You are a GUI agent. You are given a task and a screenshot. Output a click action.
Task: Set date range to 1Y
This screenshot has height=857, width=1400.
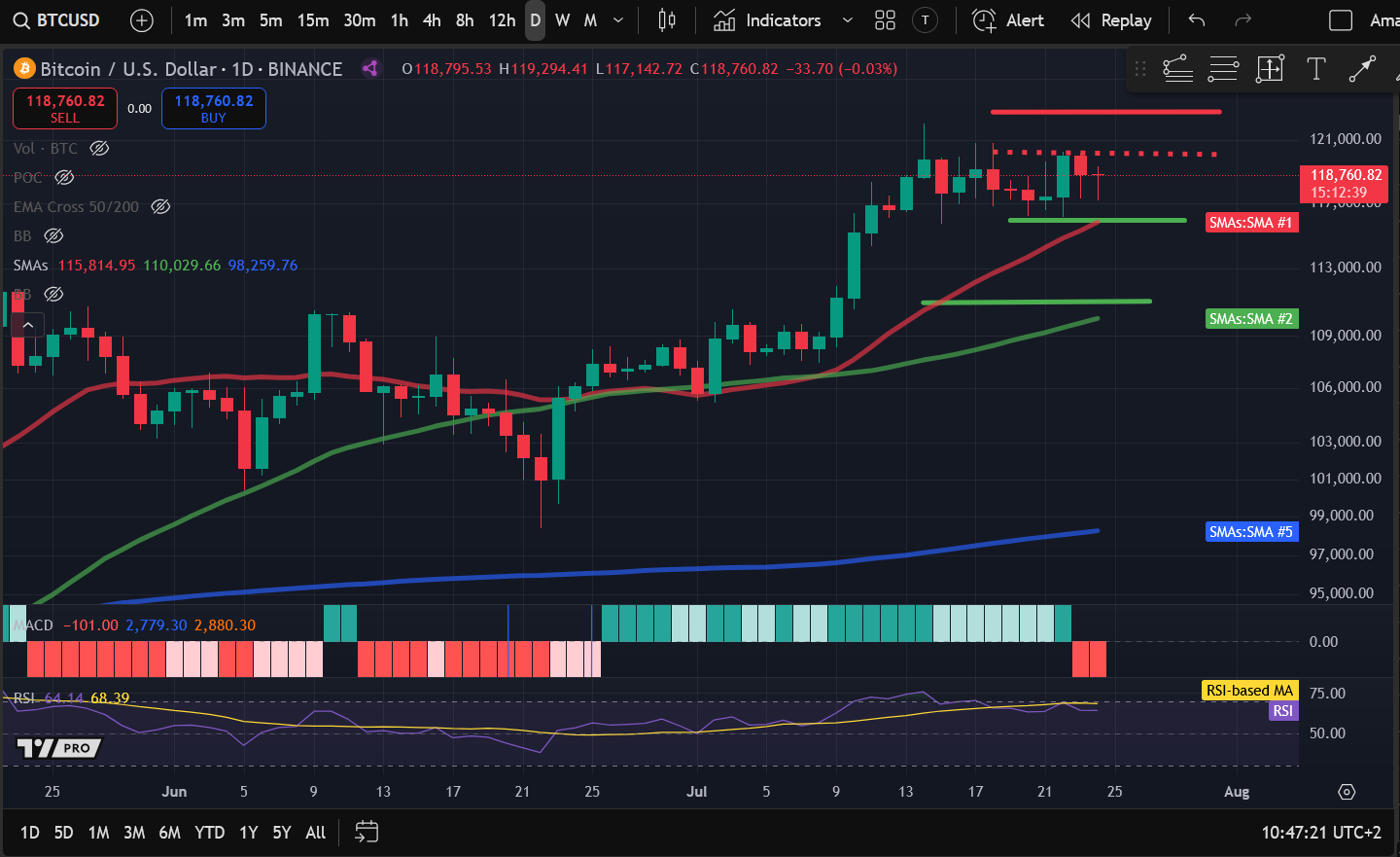coord(249,833)
